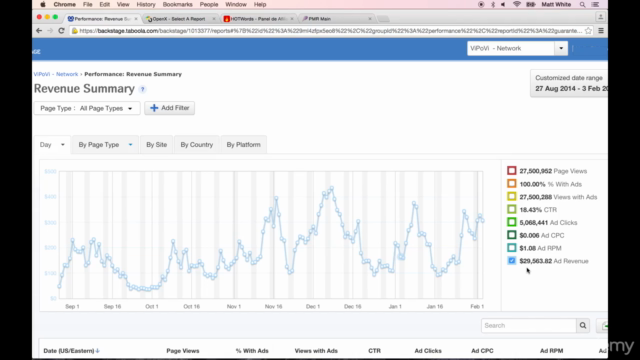Sort by the Ad Clicks column

pos(428,351)
